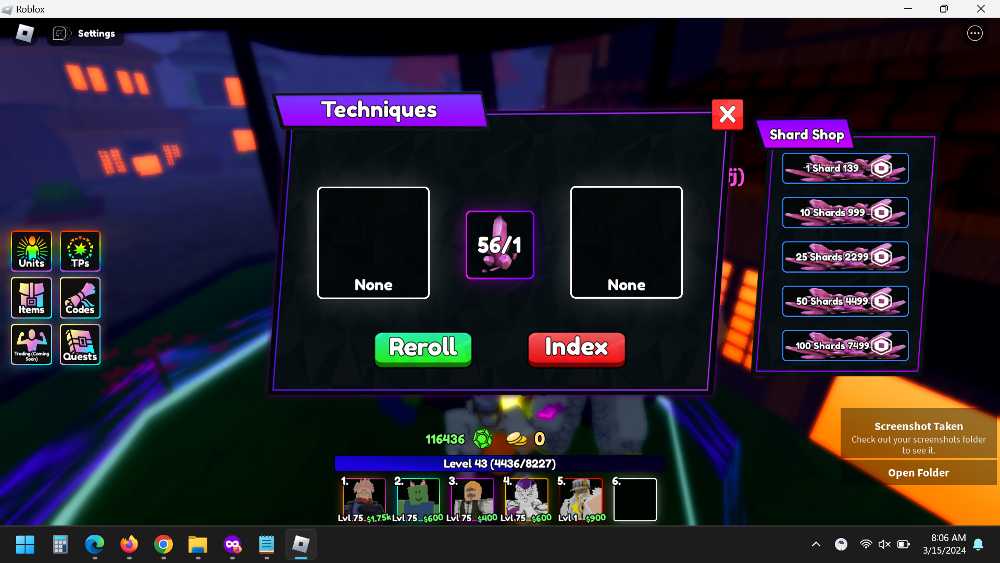Open the Units menu icon
Image resolution: width=1000 pixels, height=563 pixels.
(31, 251)
